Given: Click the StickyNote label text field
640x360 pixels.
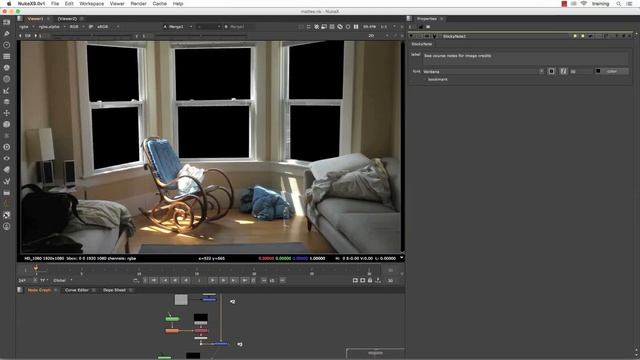Looking at the screenshot, I should 525,58.
